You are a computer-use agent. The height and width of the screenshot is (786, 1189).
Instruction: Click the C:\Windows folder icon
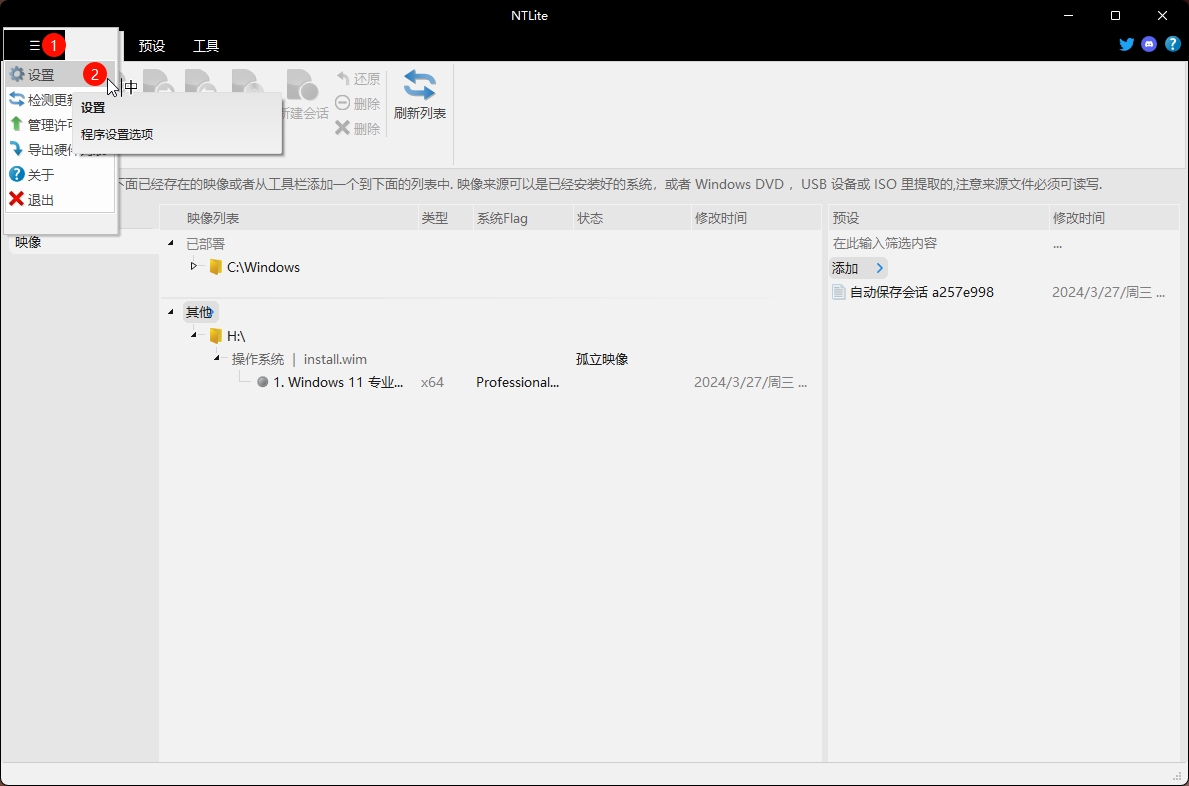point(216,267)
